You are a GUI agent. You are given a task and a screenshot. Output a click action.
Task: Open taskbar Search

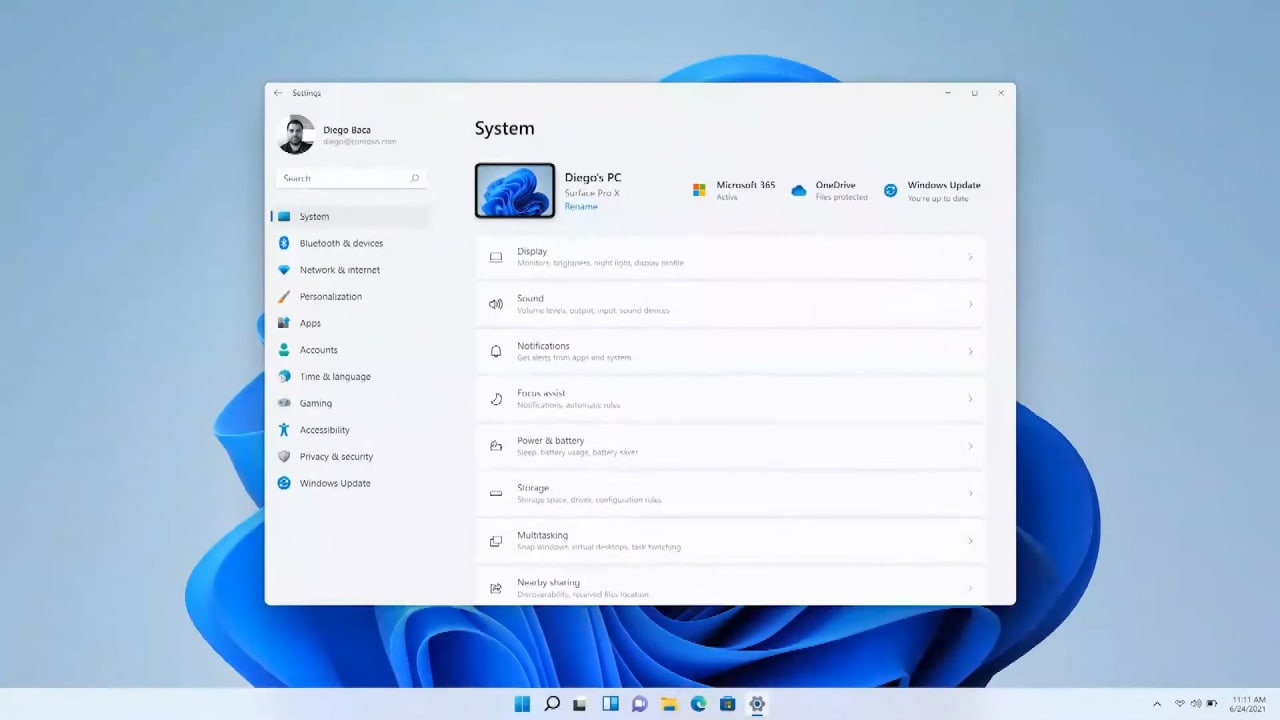[552, 704]
